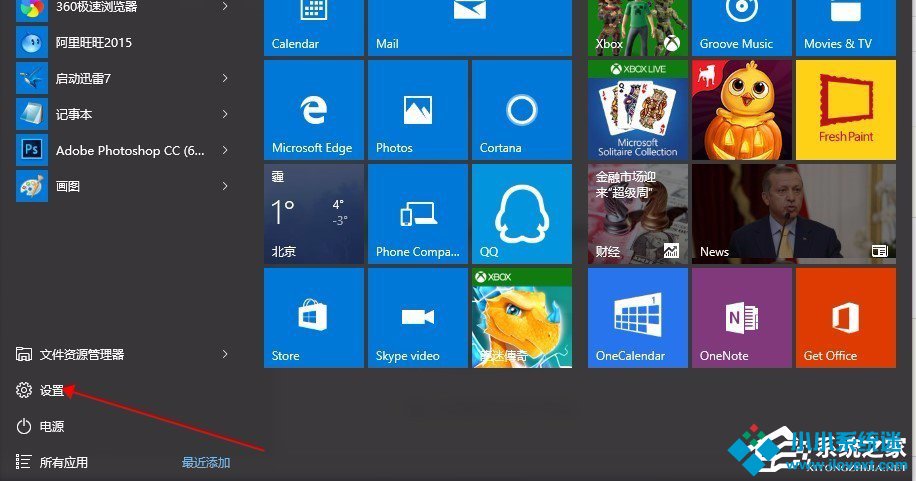Open the Groove Music tile

pos(741,27)
